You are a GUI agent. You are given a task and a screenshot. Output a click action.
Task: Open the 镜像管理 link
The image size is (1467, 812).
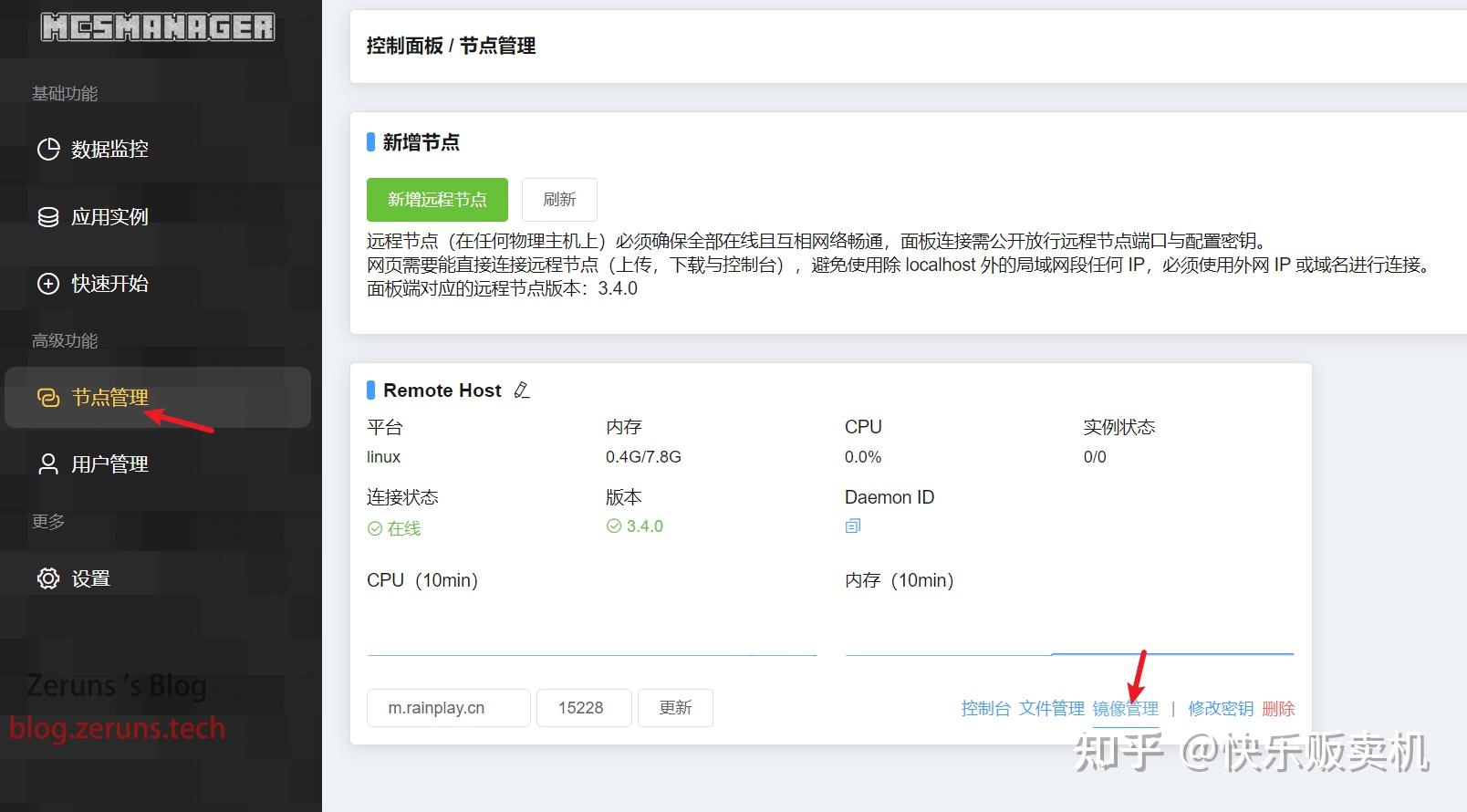pyautogui.click(x=1125, y=709)
